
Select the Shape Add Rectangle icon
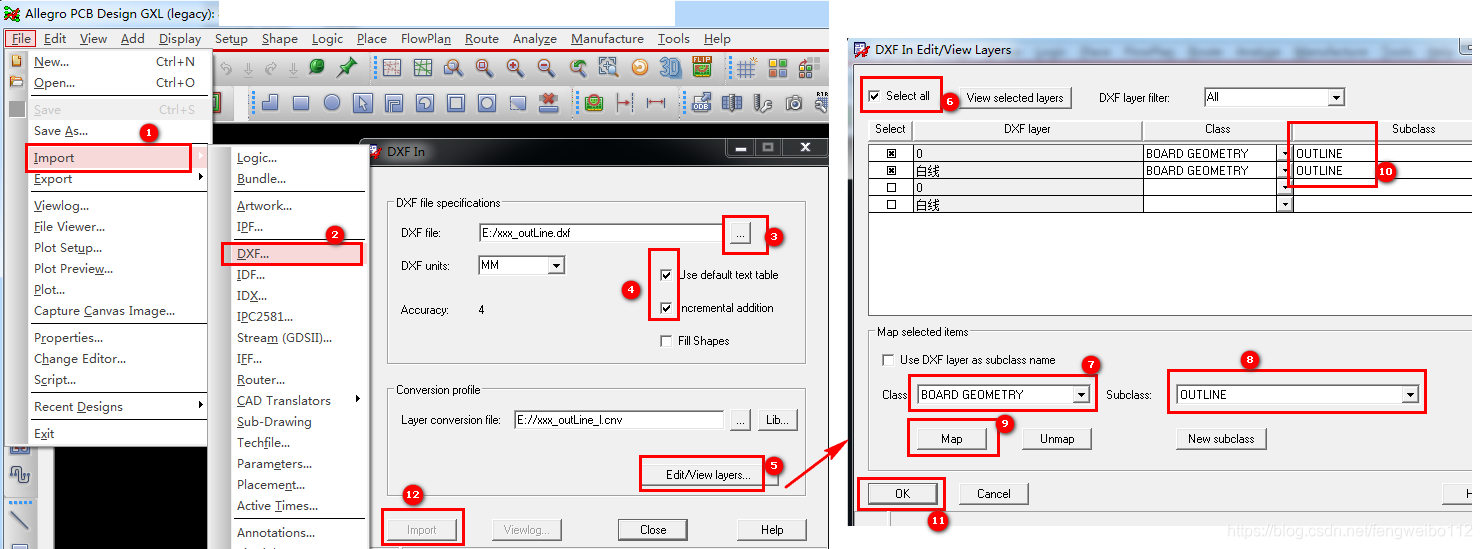301,103
